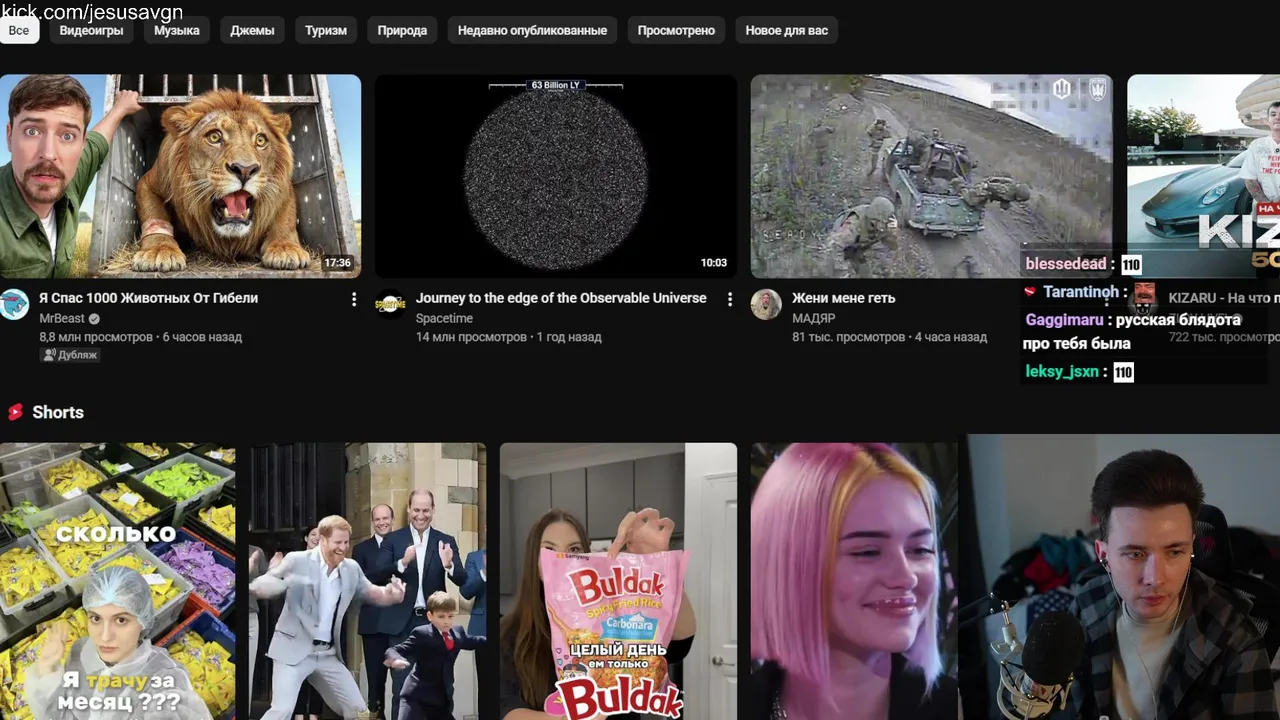This screenshot has width=1280, height=720.
Task: Select the 'Видеоигры' filter chip
Action: (91, 30)
